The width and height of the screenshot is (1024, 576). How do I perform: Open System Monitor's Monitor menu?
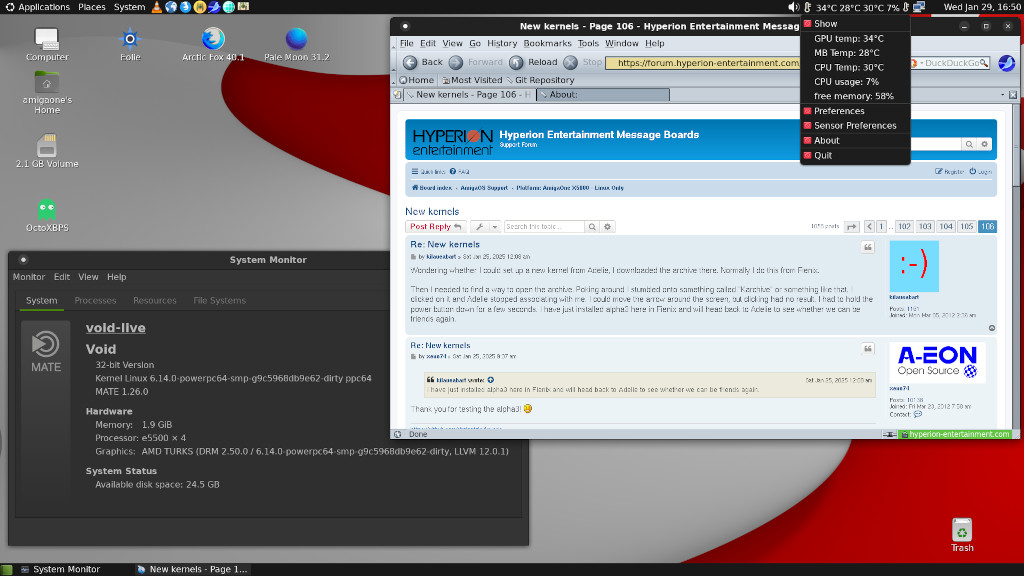pos(29,277)
